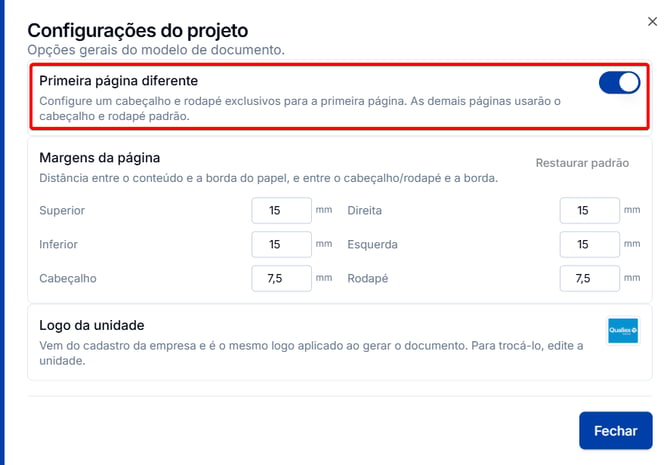Screen dimensions: 670x465
Task: Focus the Rodapé distance value field
Action: 590,279
